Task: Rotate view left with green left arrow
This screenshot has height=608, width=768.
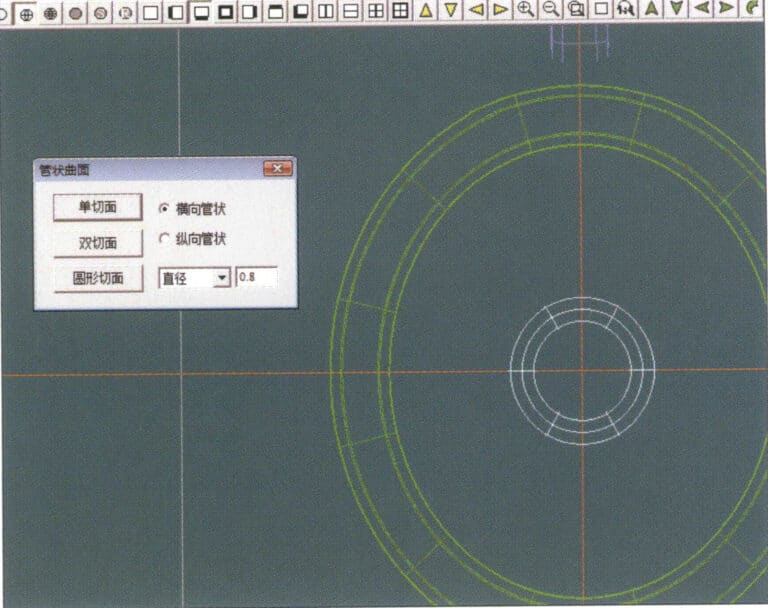Action: pos(701,8)
